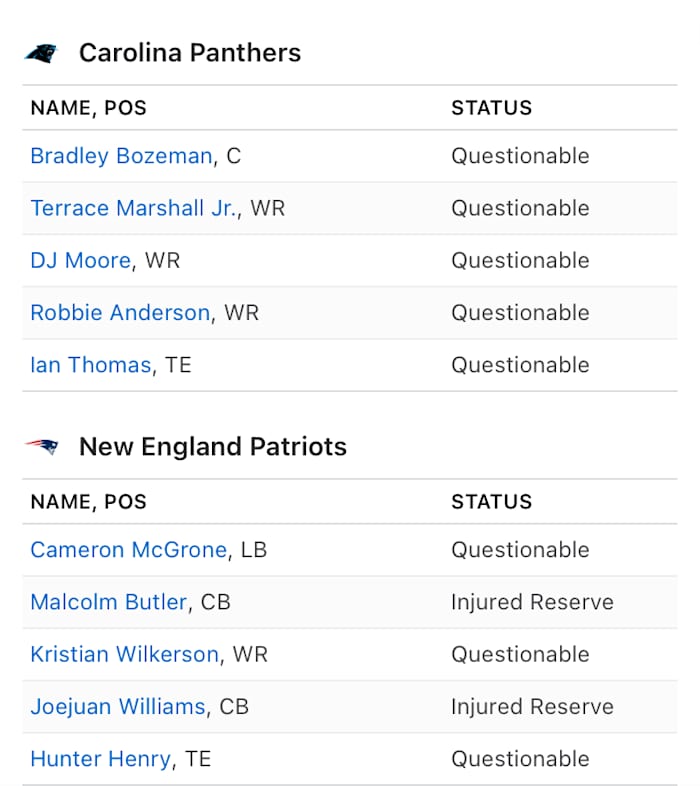Screen dimensions: 700x786
Task: Click Robbie Anderson's name
Action: (x=120, y=312)
